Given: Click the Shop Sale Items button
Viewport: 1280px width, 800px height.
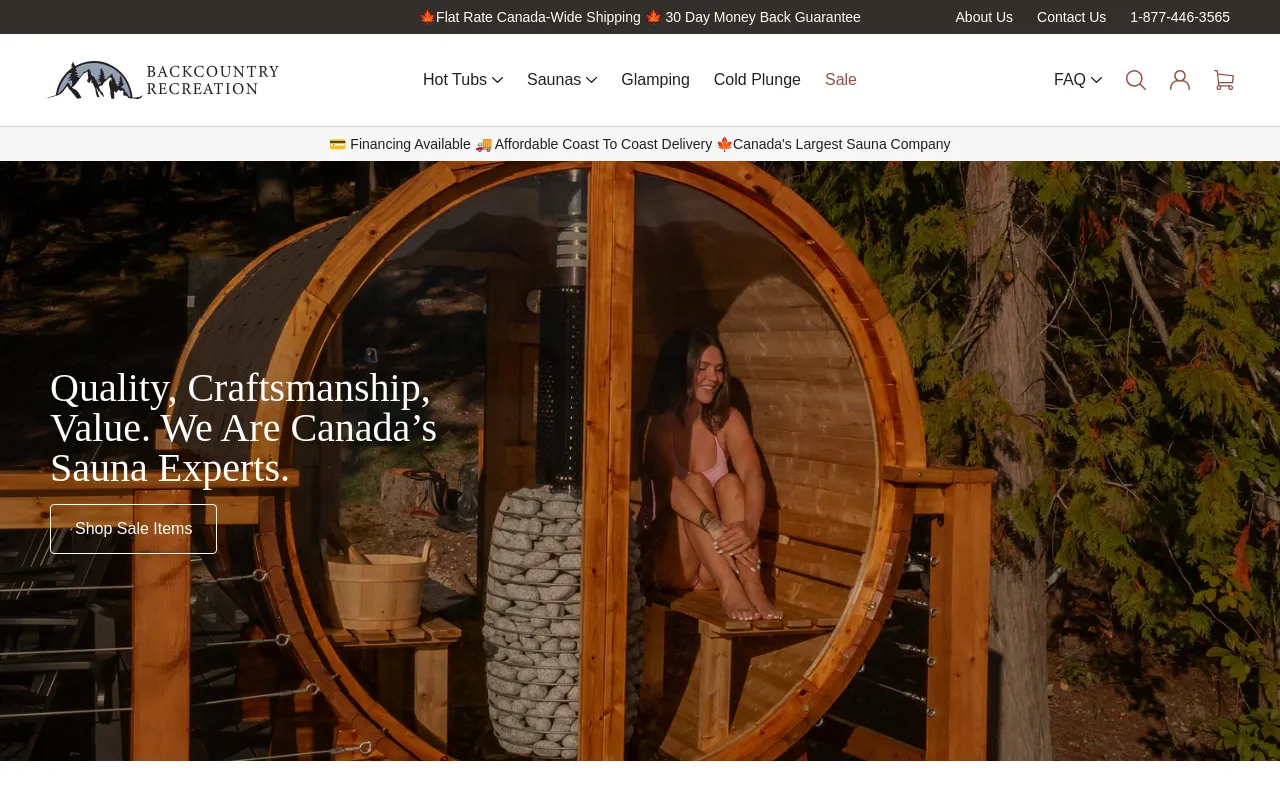Looking at the screenshot, I should tap(133, 529).
